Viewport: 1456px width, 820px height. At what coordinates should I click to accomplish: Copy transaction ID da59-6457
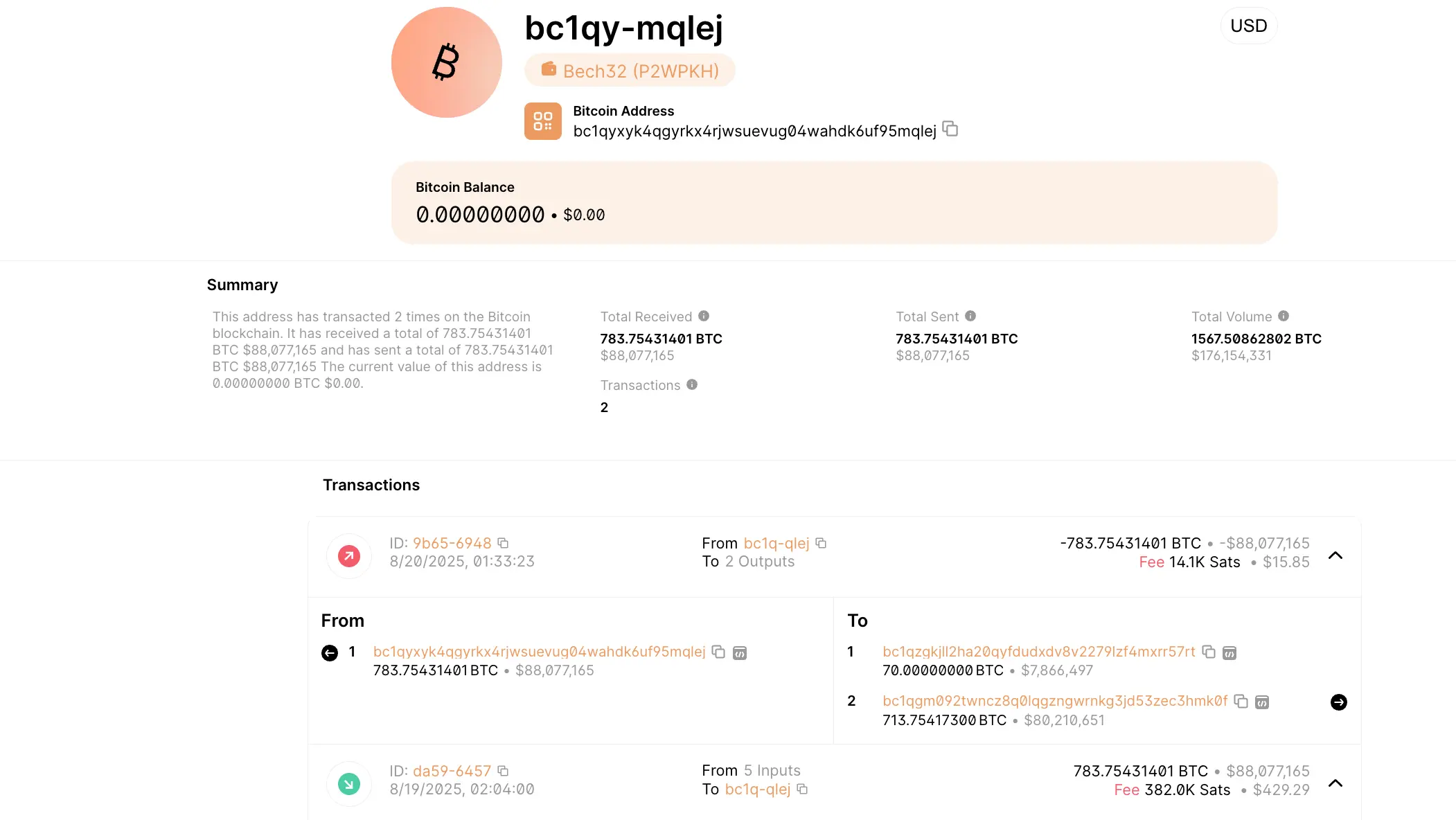(x=503, y=770)
